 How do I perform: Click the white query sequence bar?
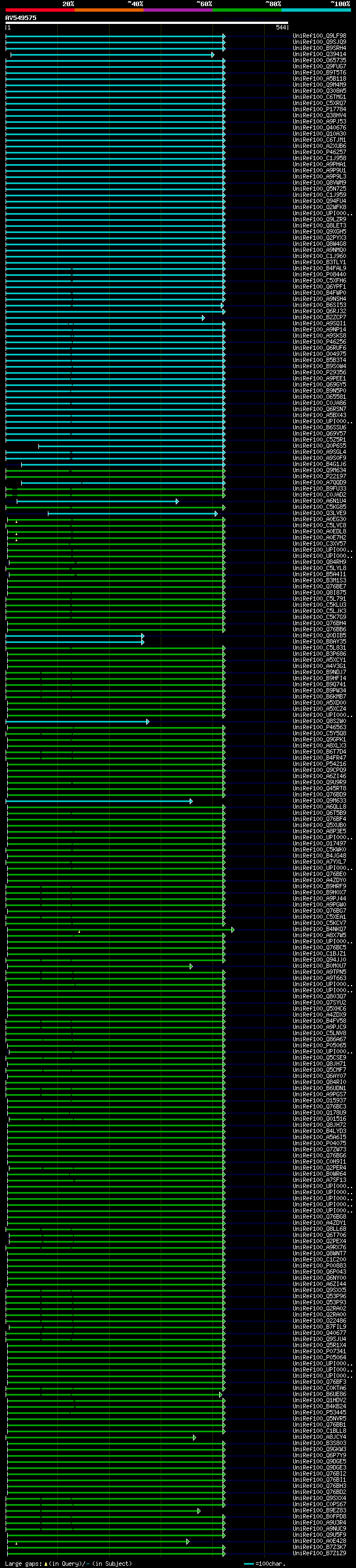click(x=147, y=22)
